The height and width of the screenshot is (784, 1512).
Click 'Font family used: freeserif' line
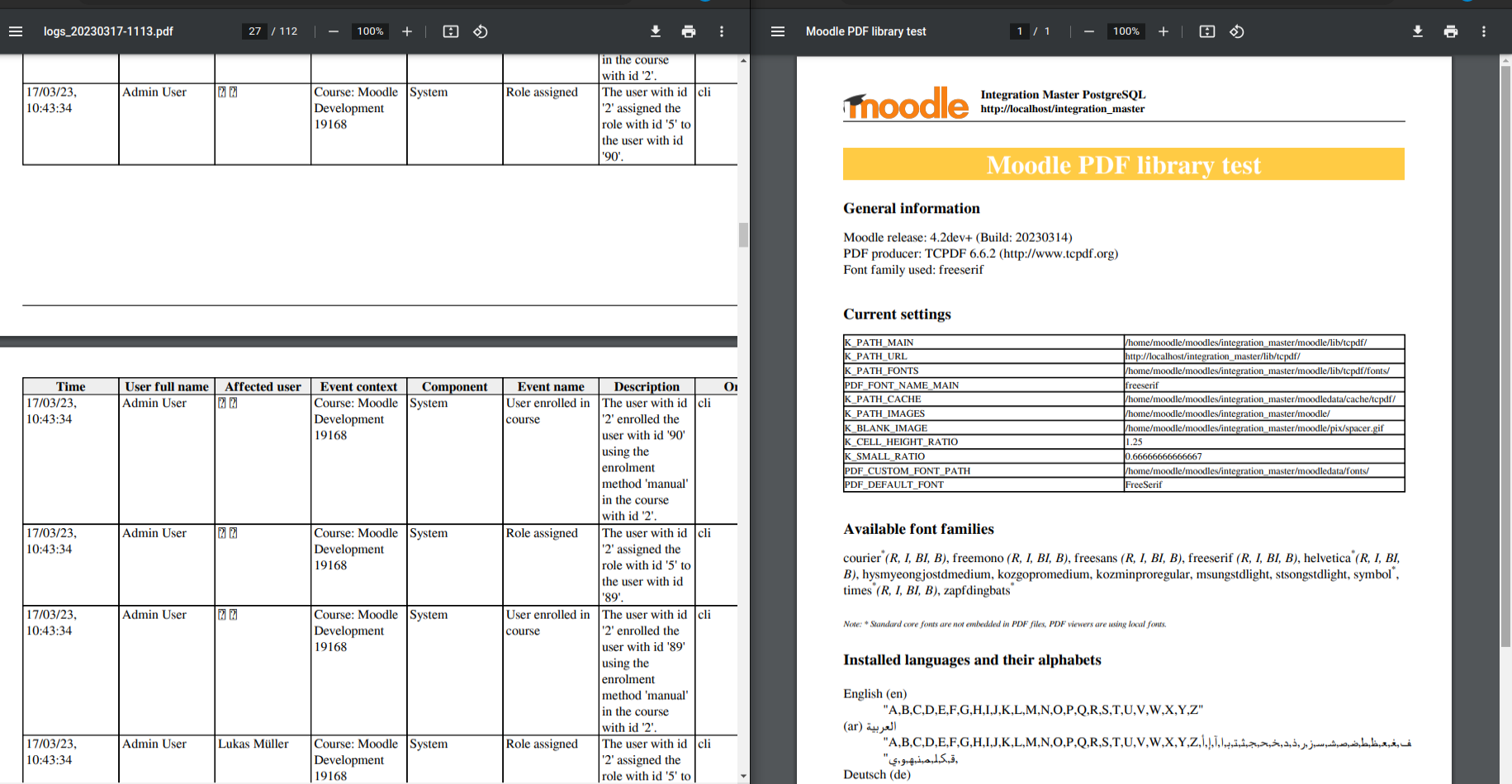(x=913, y=270)
